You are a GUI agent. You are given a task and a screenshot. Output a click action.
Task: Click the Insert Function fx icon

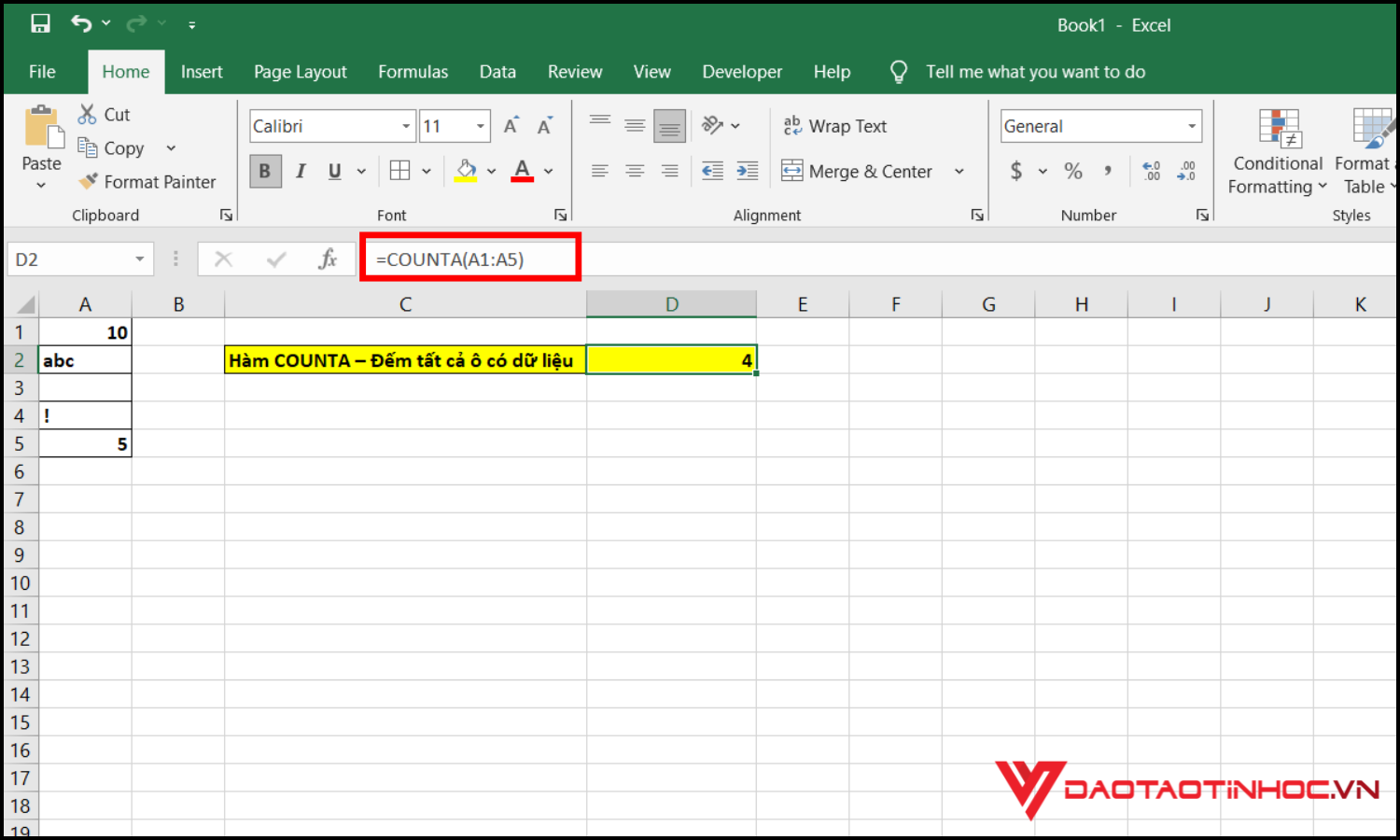327,259
